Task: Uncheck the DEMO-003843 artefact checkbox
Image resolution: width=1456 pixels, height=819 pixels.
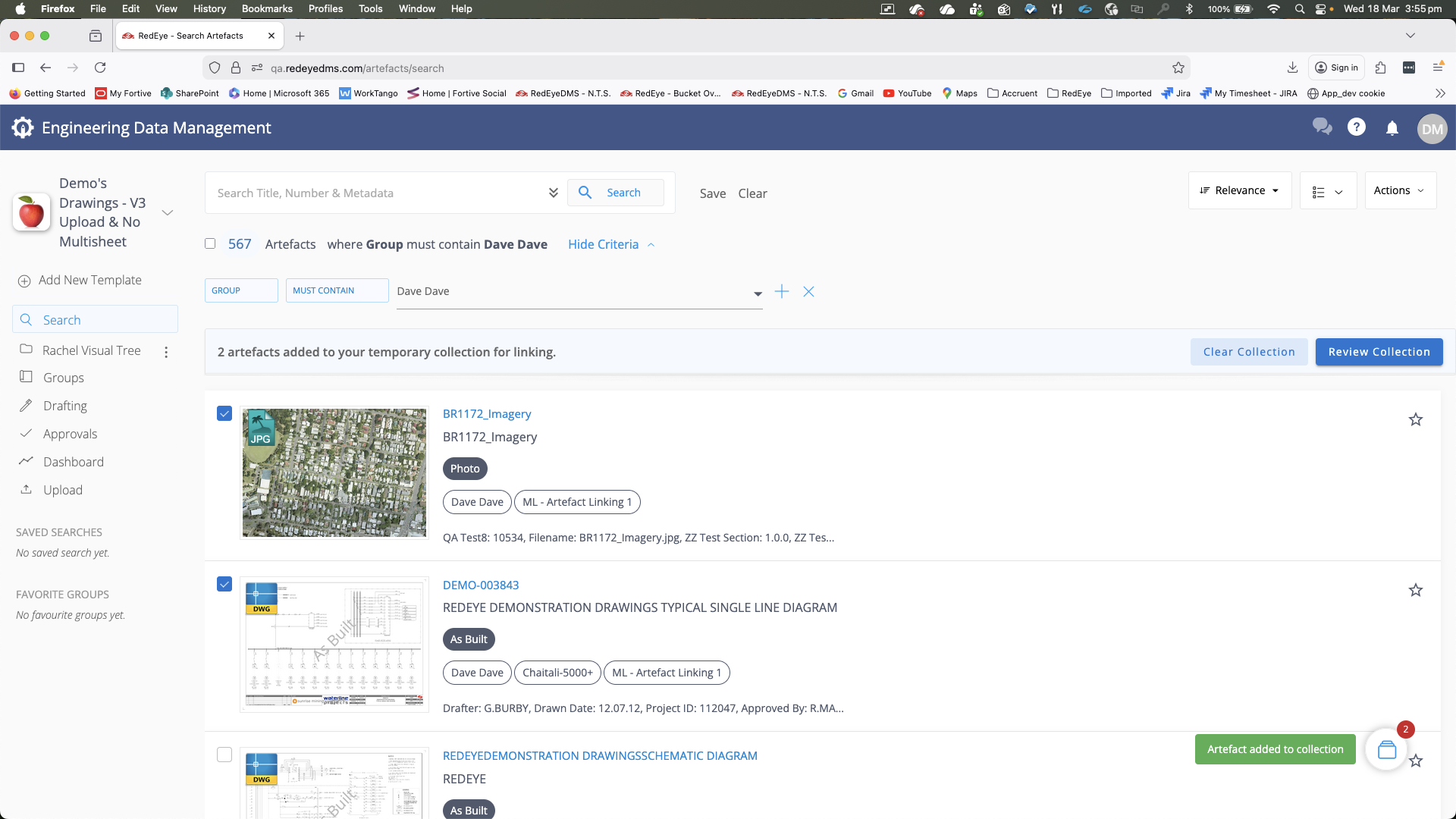Action: [x=224, y=584]
